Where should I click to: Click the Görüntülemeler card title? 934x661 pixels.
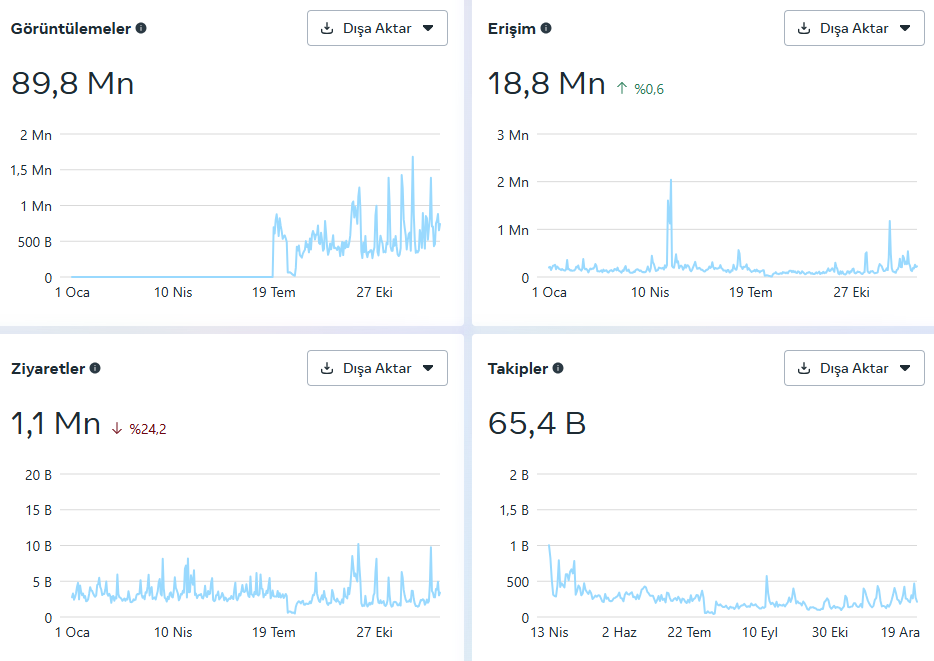71,29
